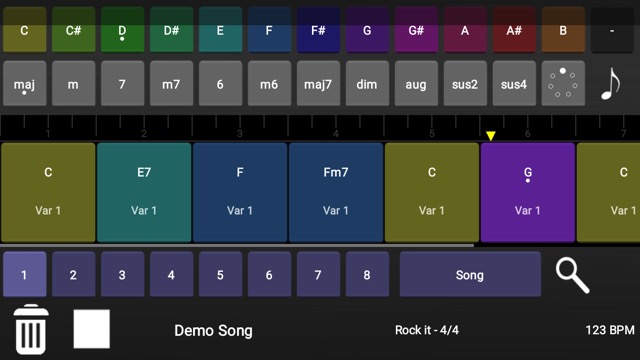The width and height of the screenshot is (640, 360).
Task: Select the purple G chord block
Action: [x=528, y=192]
